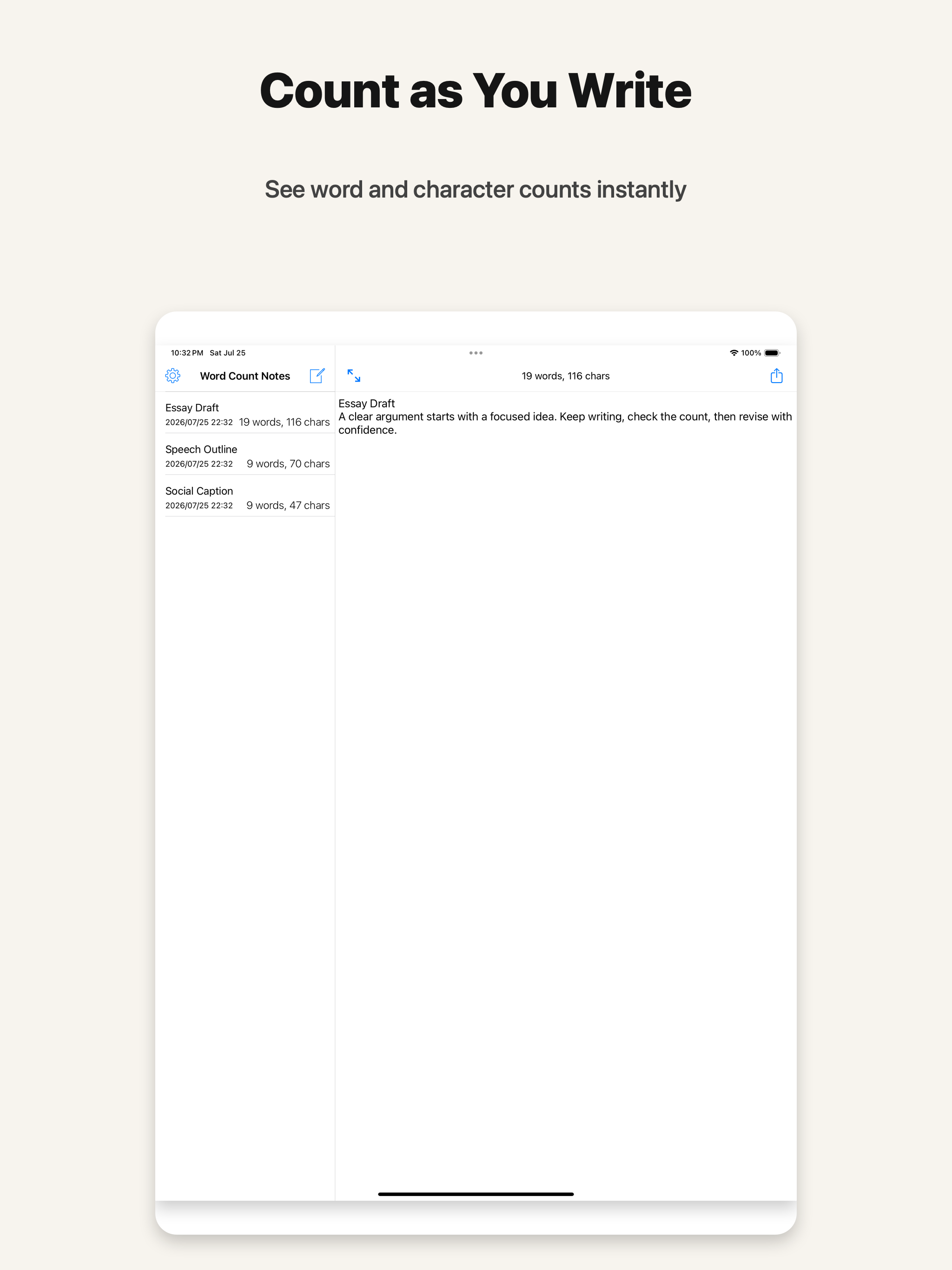Click the 'Count as You Write' headline
Screen dimensions: 952x1270
(476, 90)
